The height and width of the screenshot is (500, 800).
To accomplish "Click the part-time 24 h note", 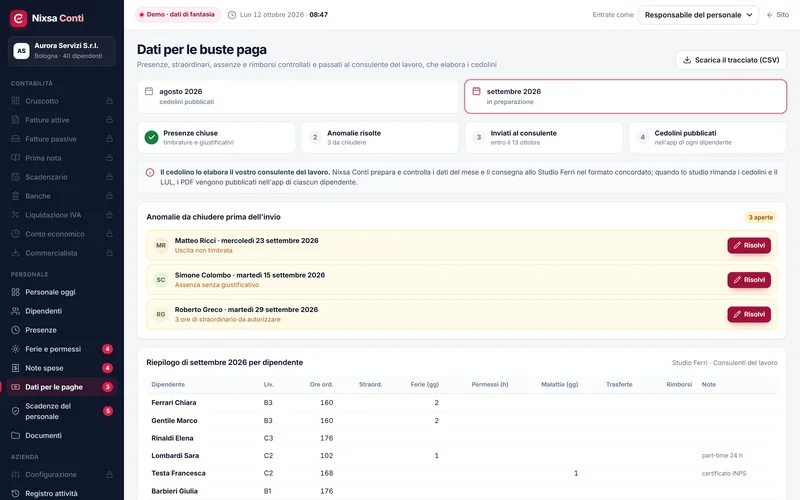I will (722, 456).
